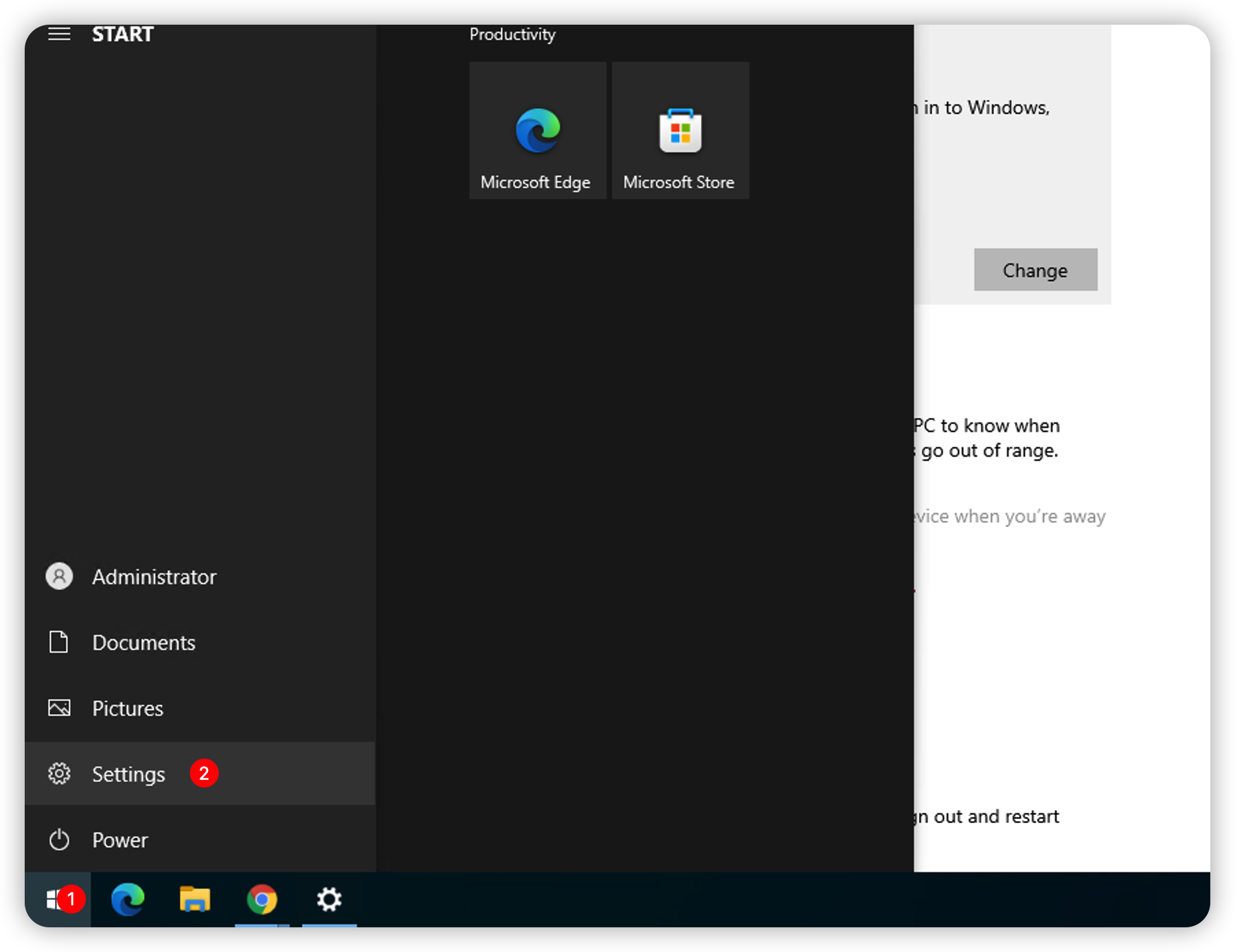Open File Explorer from the taskbar
This screenshot has width=1235, height=952.
tap(195, 899)
